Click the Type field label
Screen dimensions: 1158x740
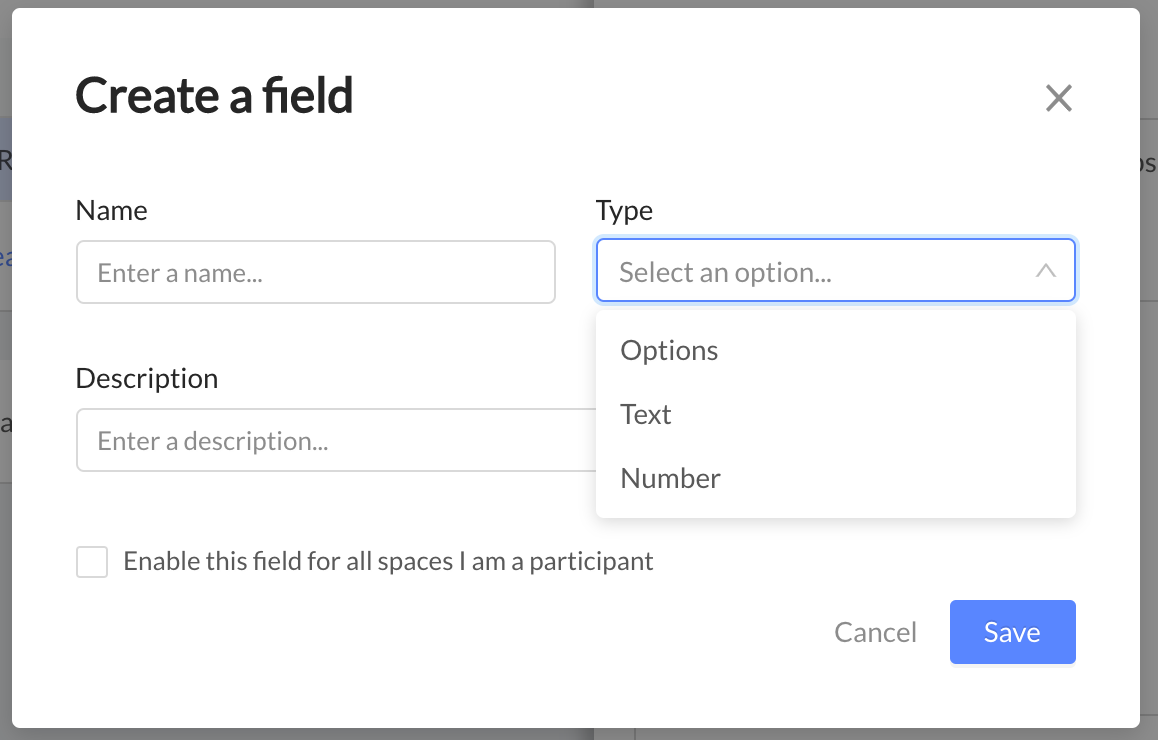[624, 211]
